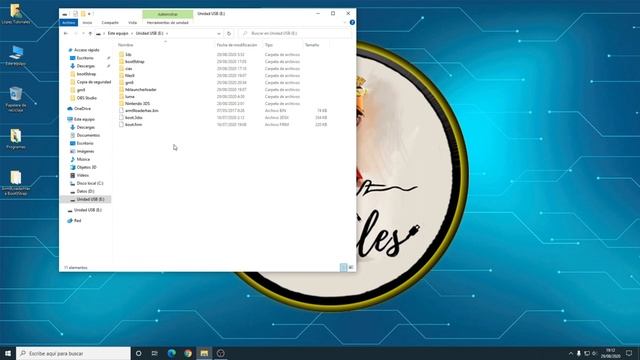The height and width of the screenshot is (360, 640).
Task: Go up one folder level
Action: (x=90, y=33)
